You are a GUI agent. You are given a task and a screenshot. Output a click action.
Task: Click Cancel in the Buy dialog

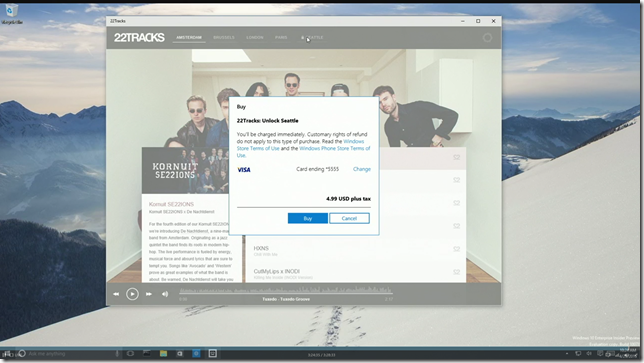[350, 218]
